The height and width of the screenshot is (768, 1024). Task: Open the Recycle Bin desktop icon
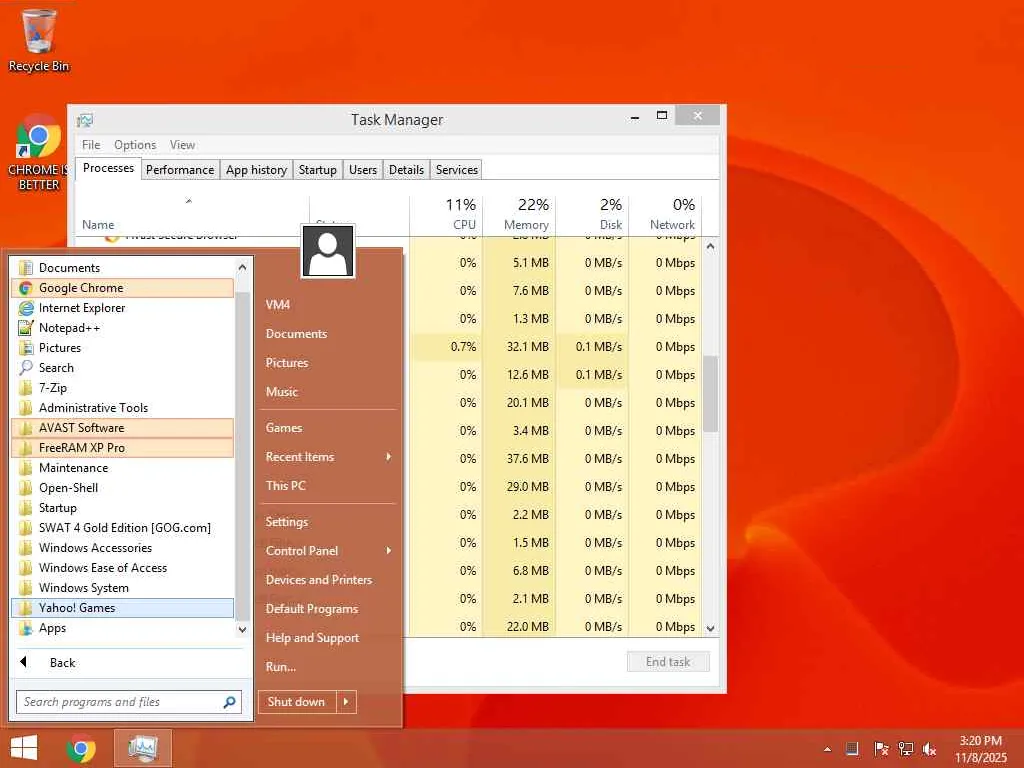pyautogui.click(x=39, y=40)
